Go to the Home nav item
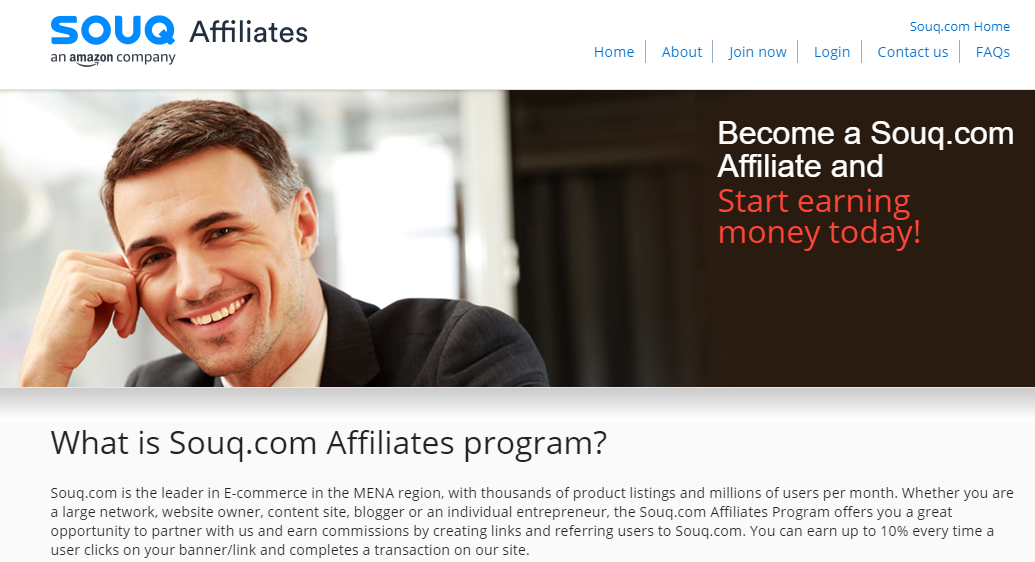This screenshot has width=1035, height=562. pyautogui.click(x=614, y=52)
